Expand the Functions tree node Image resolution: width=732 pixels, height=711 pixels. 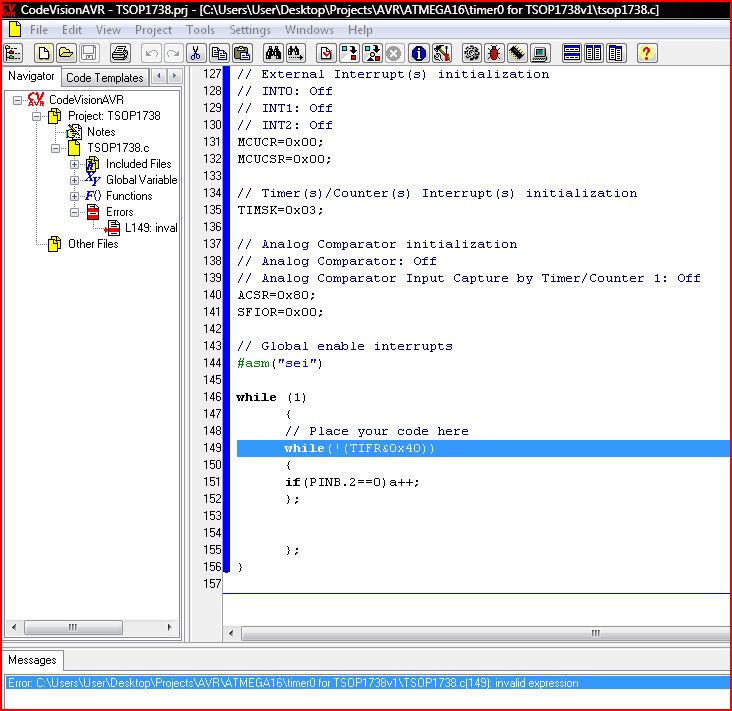click(x=75, y=196)
